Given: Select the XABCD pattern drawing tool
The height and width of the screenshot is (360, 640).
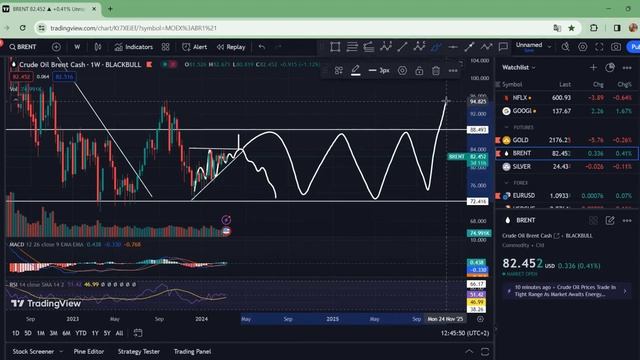Looking at the screenshot, I should (x=386, y=47).
